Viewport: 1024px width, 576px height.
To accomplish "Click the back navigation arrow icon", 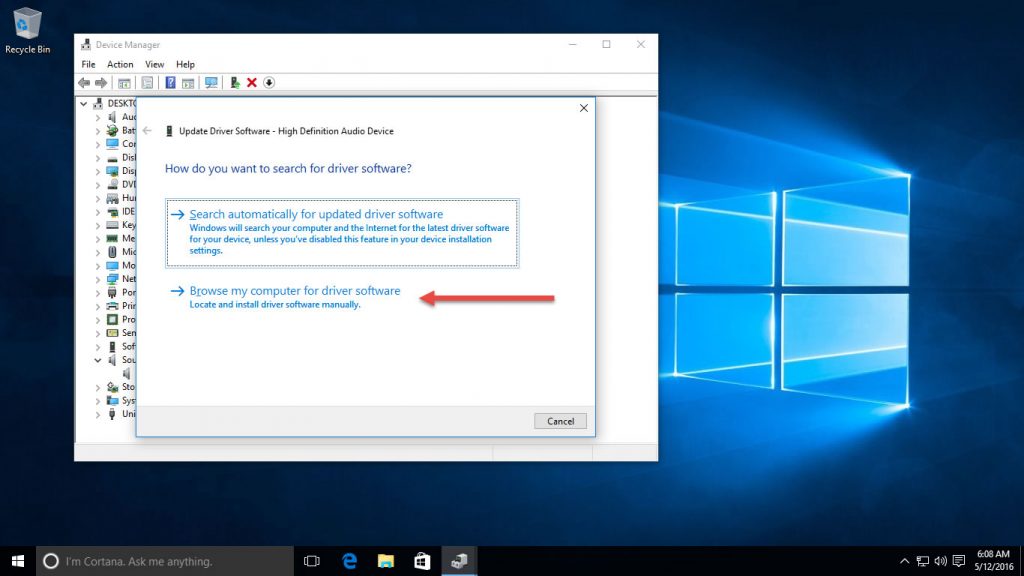I will [x=83, y=83].
